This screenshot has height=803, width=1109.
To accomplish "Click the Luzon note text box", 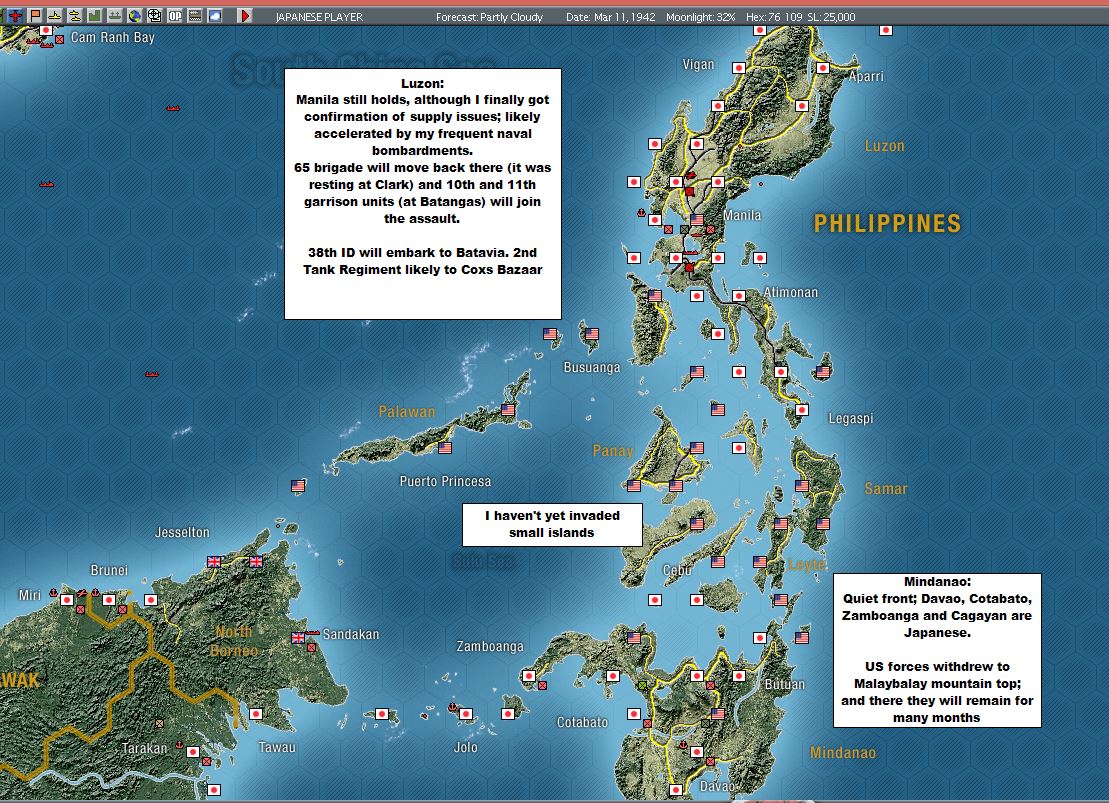I will click(423, 194).
